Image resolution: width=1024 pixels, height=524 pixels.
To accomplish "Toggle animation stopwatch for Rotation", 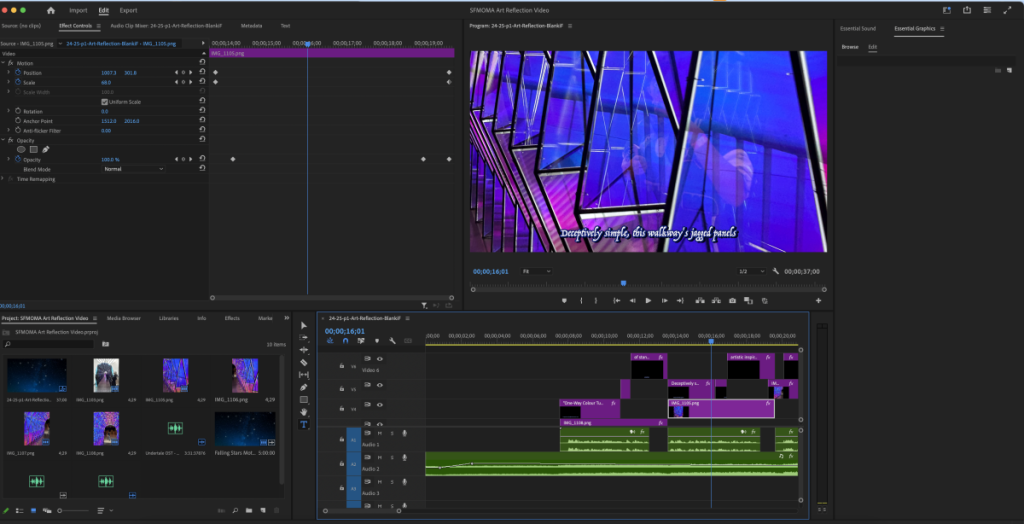I will tap(18, 112).
